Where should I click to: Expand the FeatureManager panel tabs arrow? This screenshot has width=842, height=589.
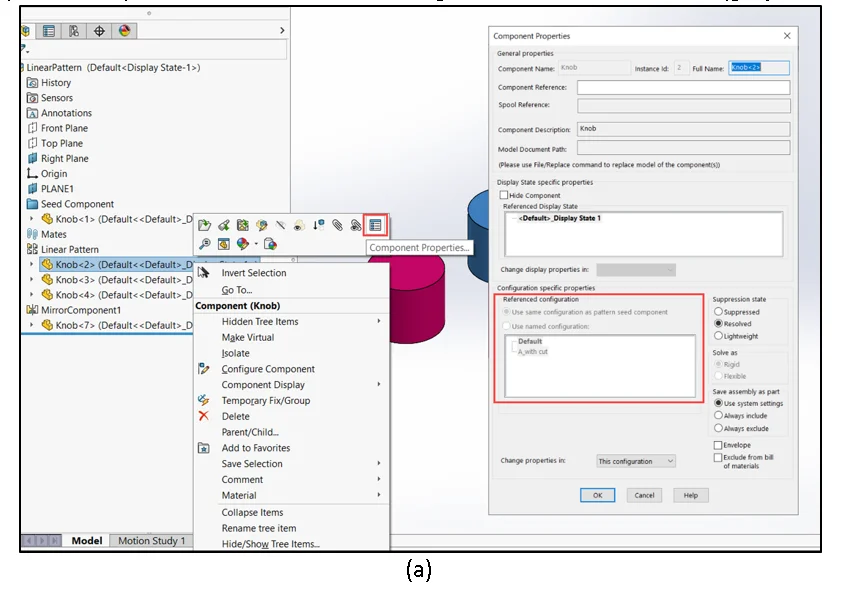click(x=282, y=31)
